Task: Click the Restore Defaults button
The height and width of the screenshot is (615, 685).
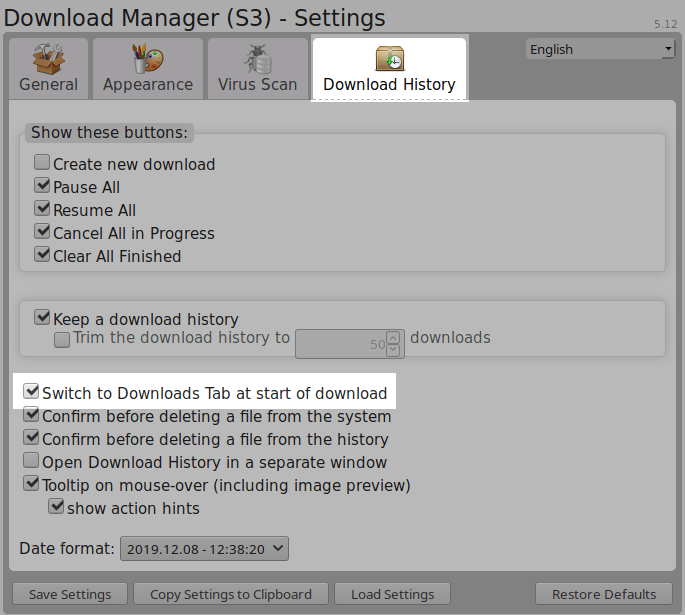Action: click(604, 594)
